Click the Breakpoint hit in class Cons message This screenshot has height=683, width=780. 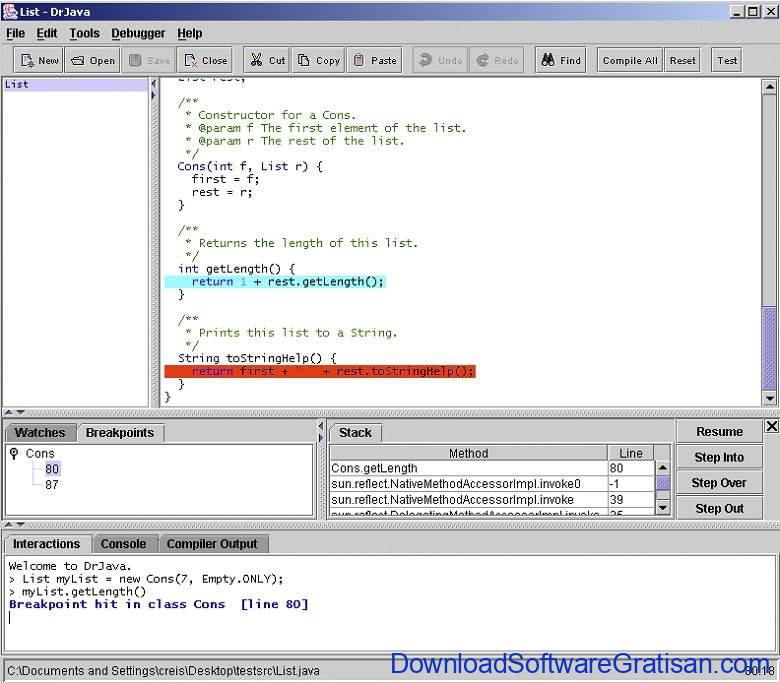(159, 604)
